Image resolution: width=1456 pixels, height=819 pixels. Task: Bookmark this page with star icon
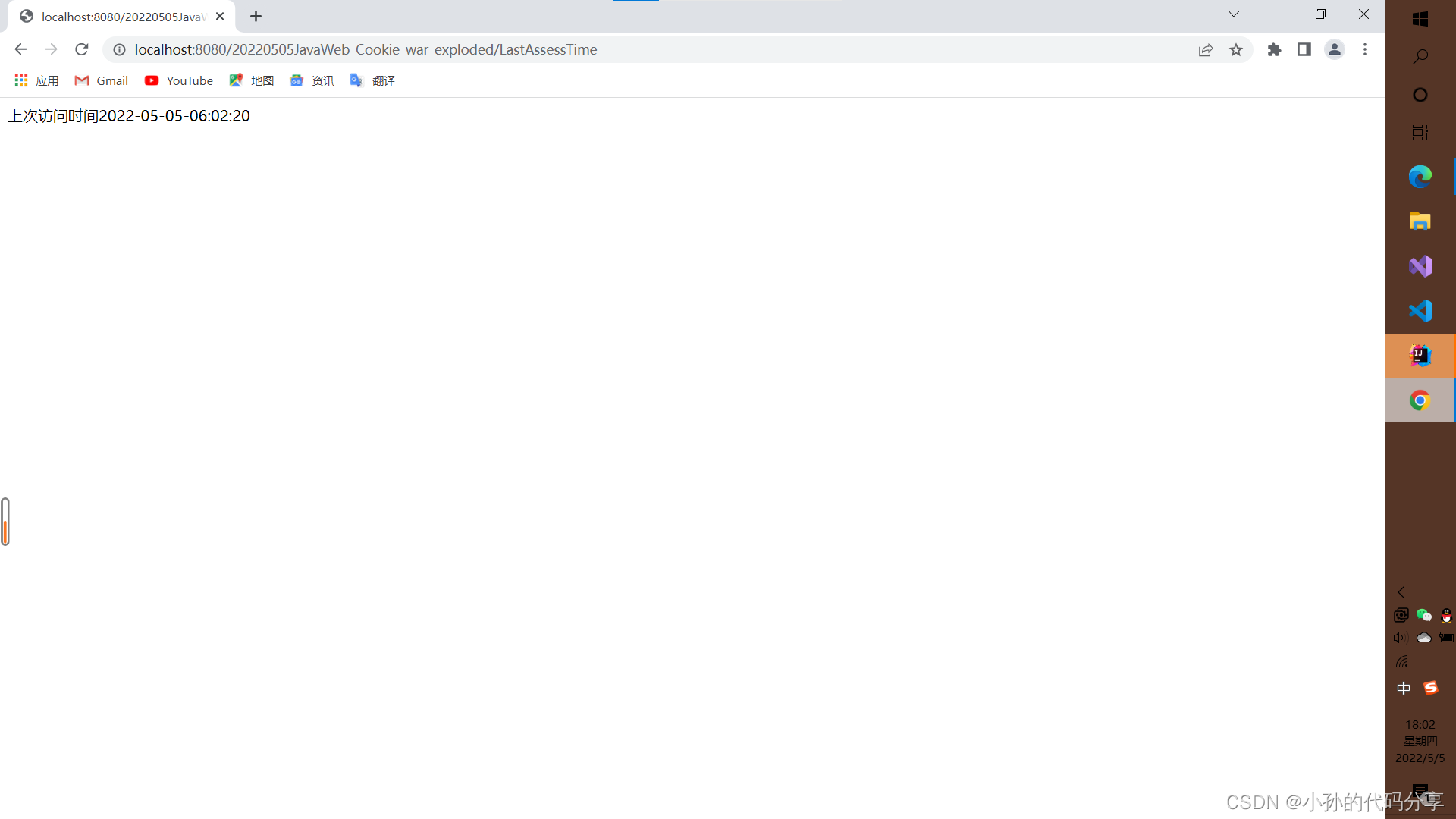coord(1236,49)
